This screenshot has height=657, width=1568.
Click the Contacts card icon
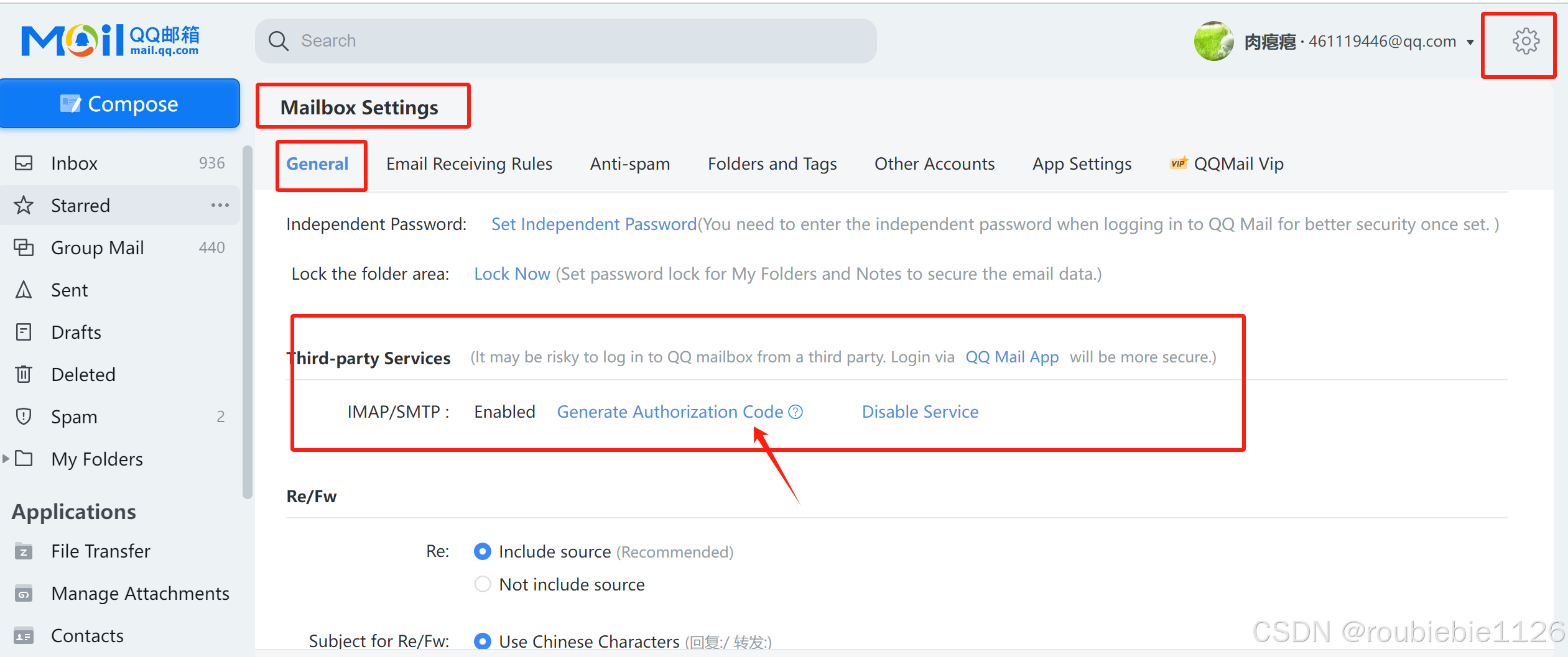24,635
